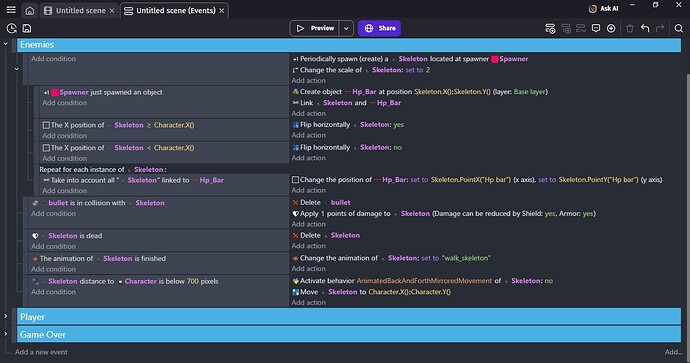690x363 pixels.
Task: Click the Skeleton is dead heart icon
Action: pos(35,236)
